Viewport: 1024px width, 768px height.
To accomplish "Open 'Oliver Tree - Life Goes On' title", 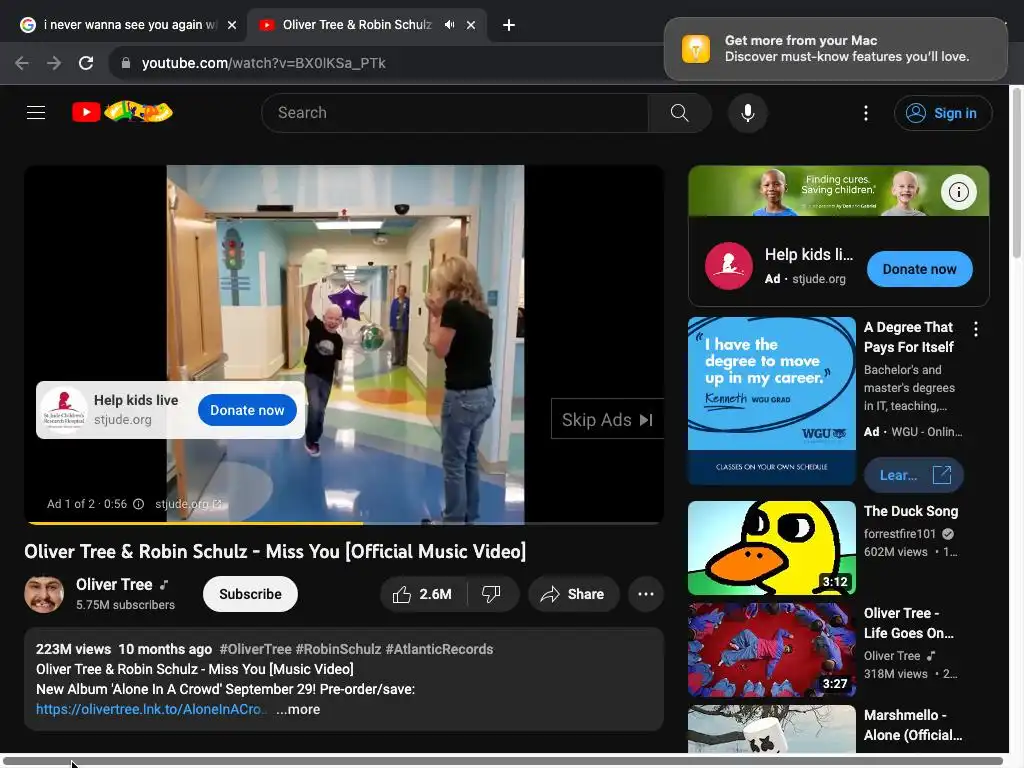I will [909, 623].
